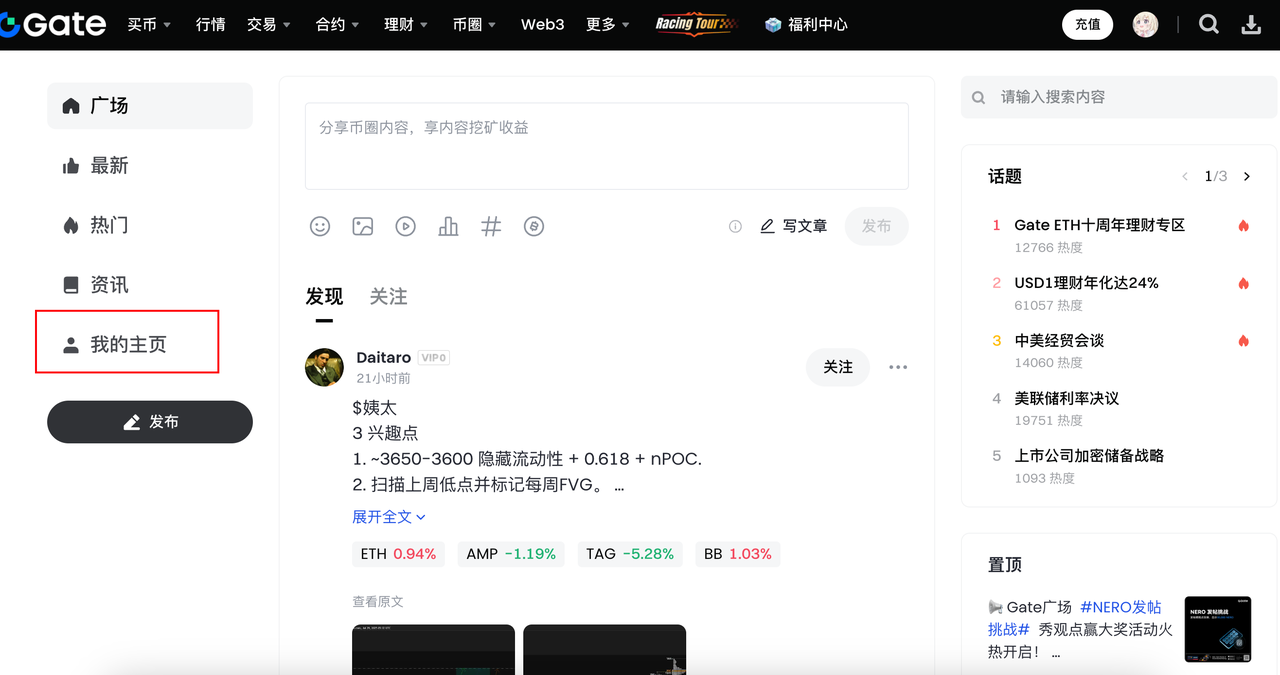The image size is (1280, 675).
Task: Open the Gate ETH十周年理财专区 topic
Action: (x=1099, y=226)
